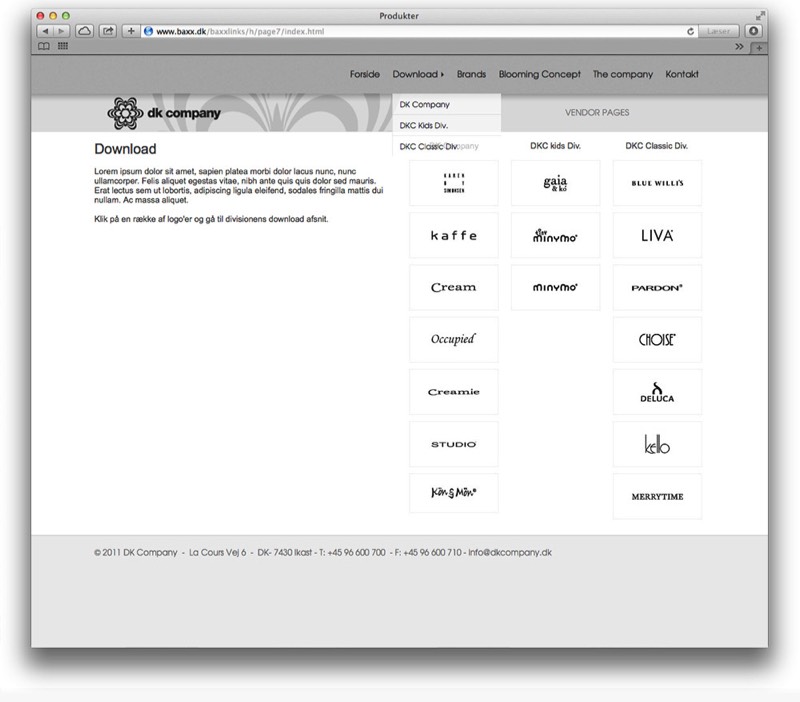Open the DELUCA brand logo tile
800x702 pixels.
[657, 392]
